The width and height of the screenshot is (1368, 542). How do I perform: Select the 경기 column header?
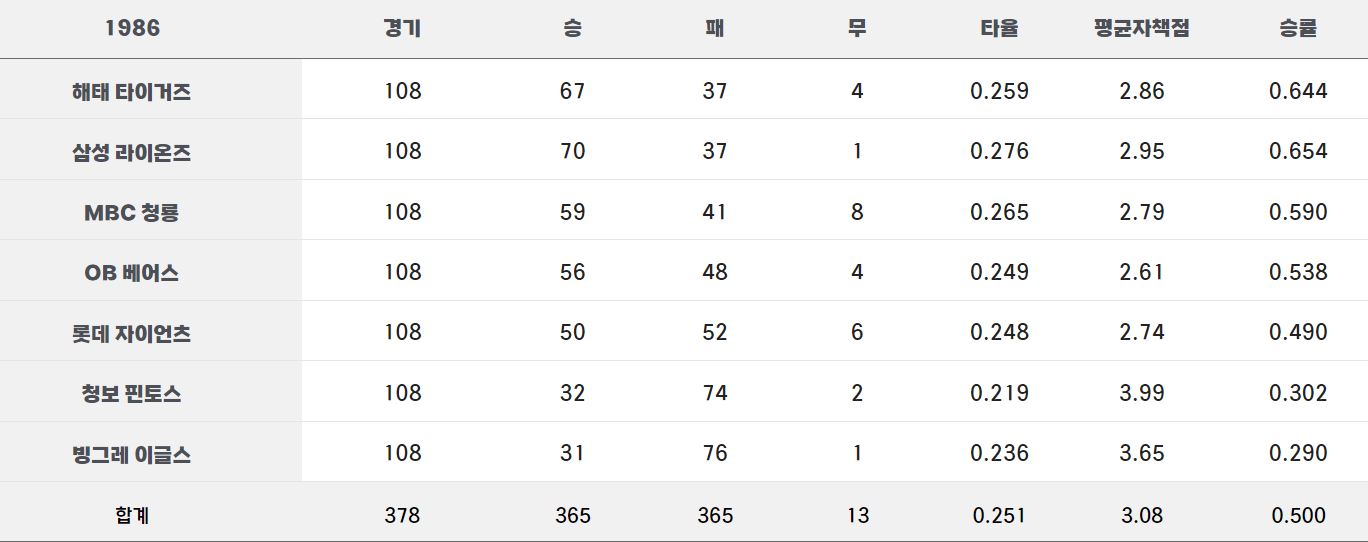[402, 28]
